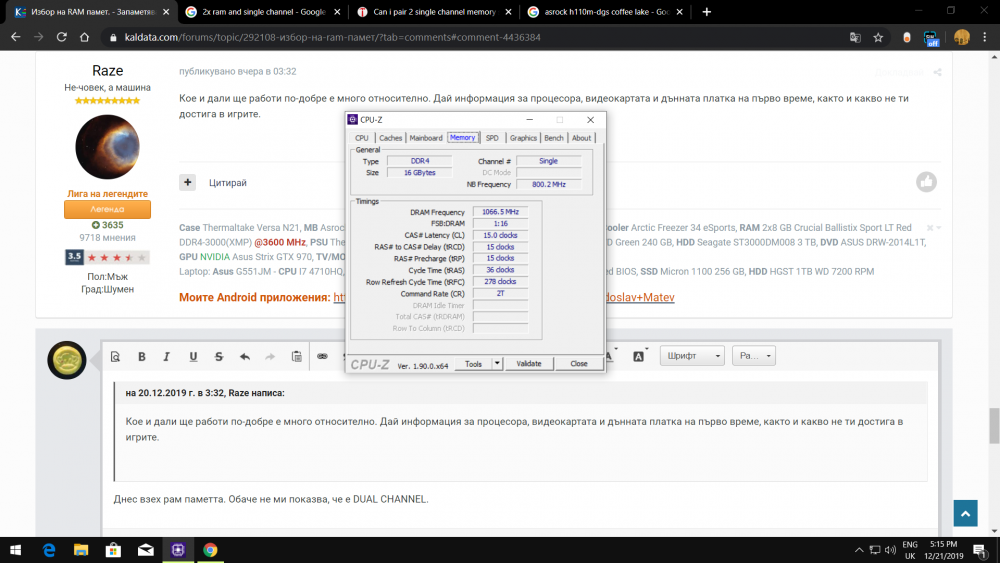The image size is (1000, 563).
Task: Click the paste clipboard icon in the editor
Action: 297,356
